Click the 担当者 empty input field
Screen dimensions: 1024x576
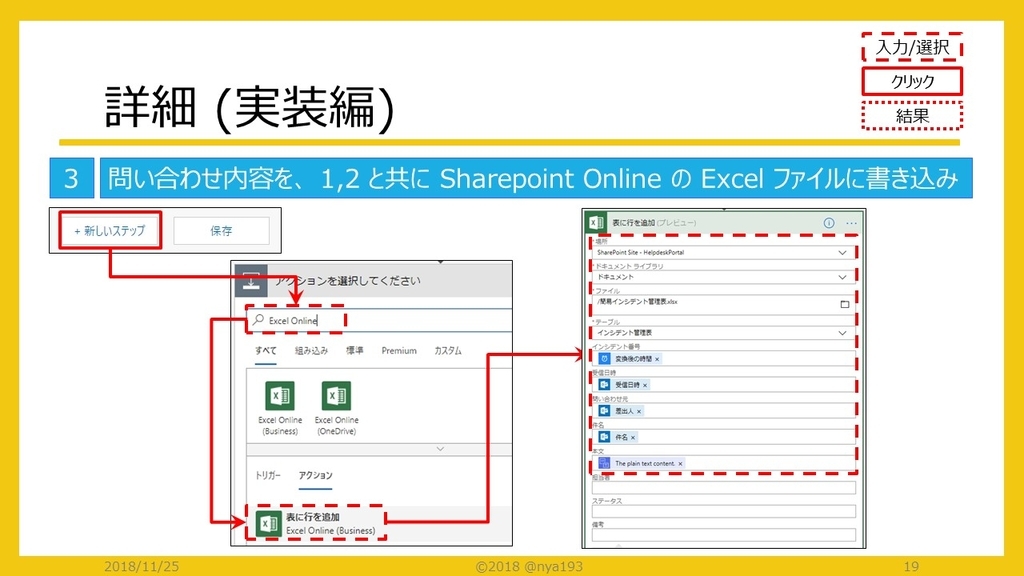coord(724,487)
